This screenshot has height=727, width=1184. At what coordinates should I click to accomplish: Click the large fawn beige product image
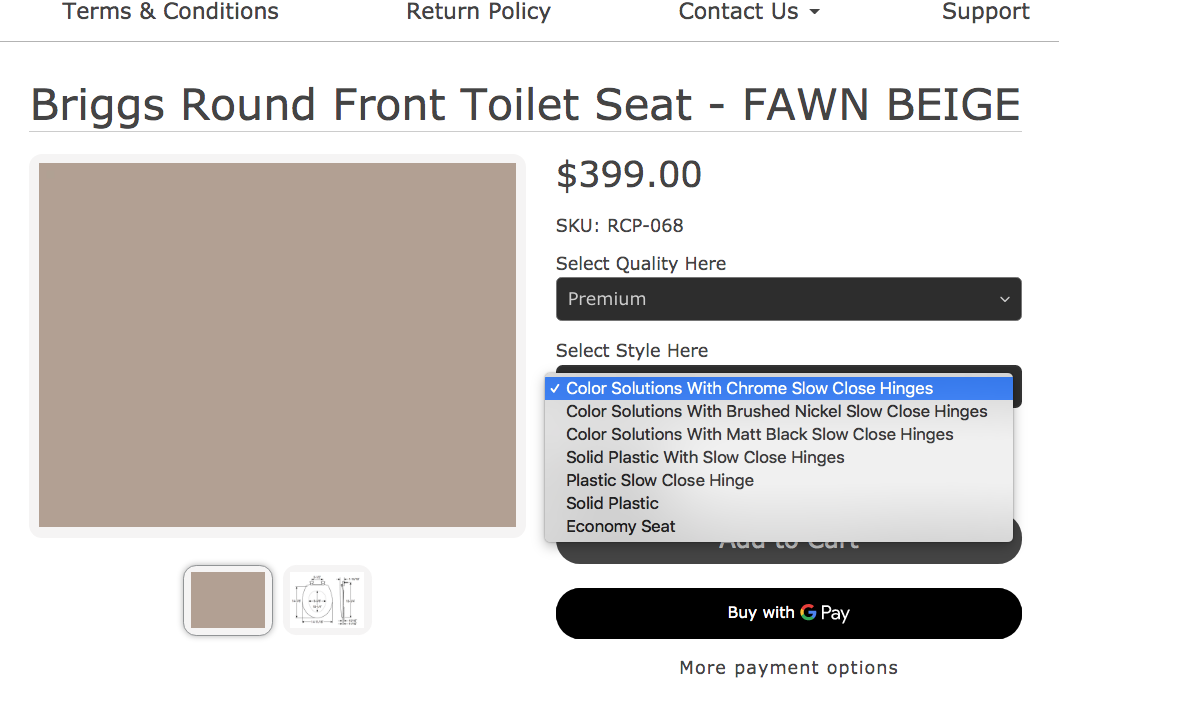point(277,345)
